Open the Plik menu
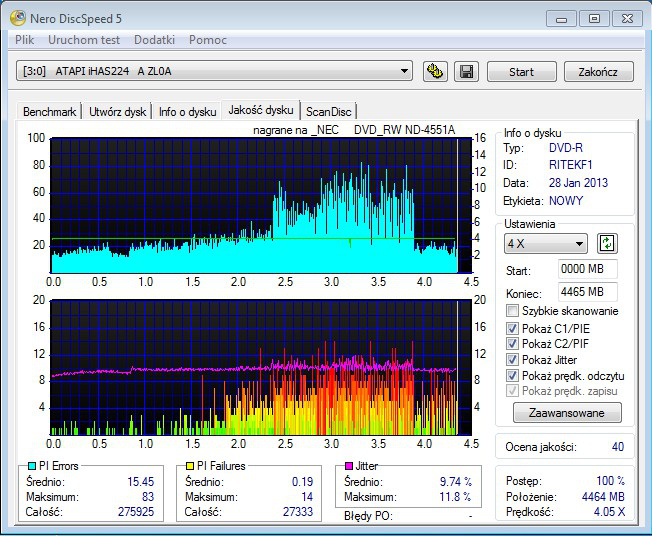The width and height of the screenshot is (652, 536). 25,40
